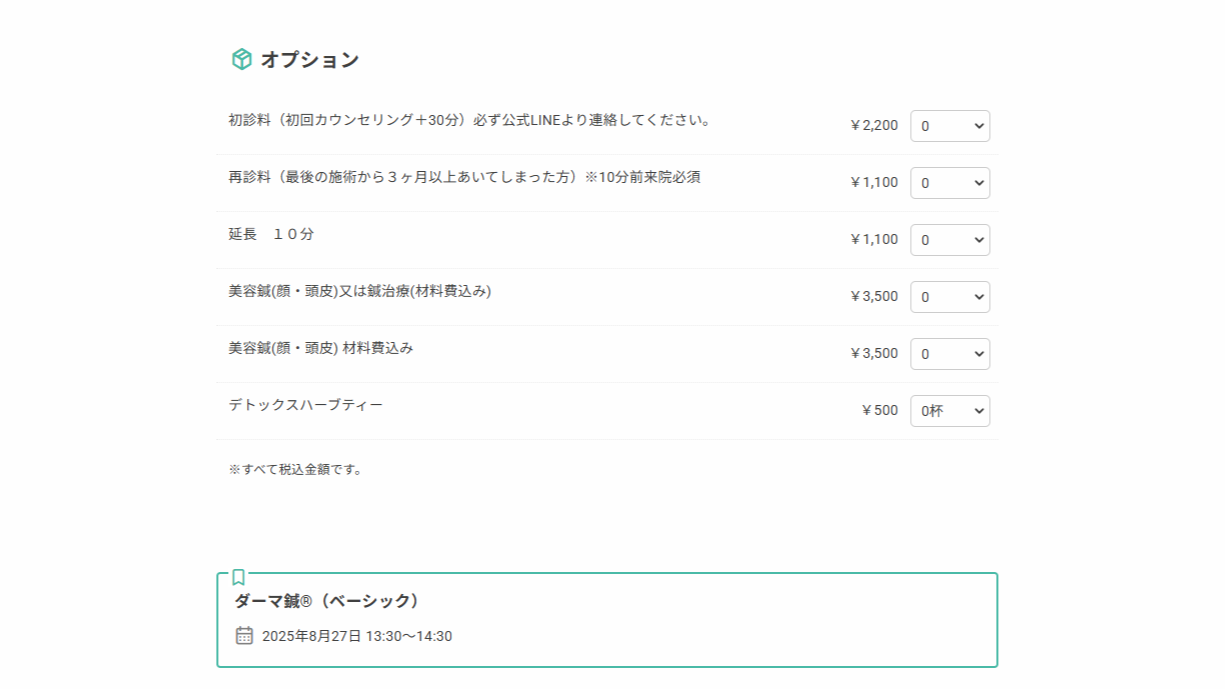The height and width of the screenshot is (689, 1225).
Task: Open the デトックスハーブティー 0杯 dropdown
Action: coord(950,411)
